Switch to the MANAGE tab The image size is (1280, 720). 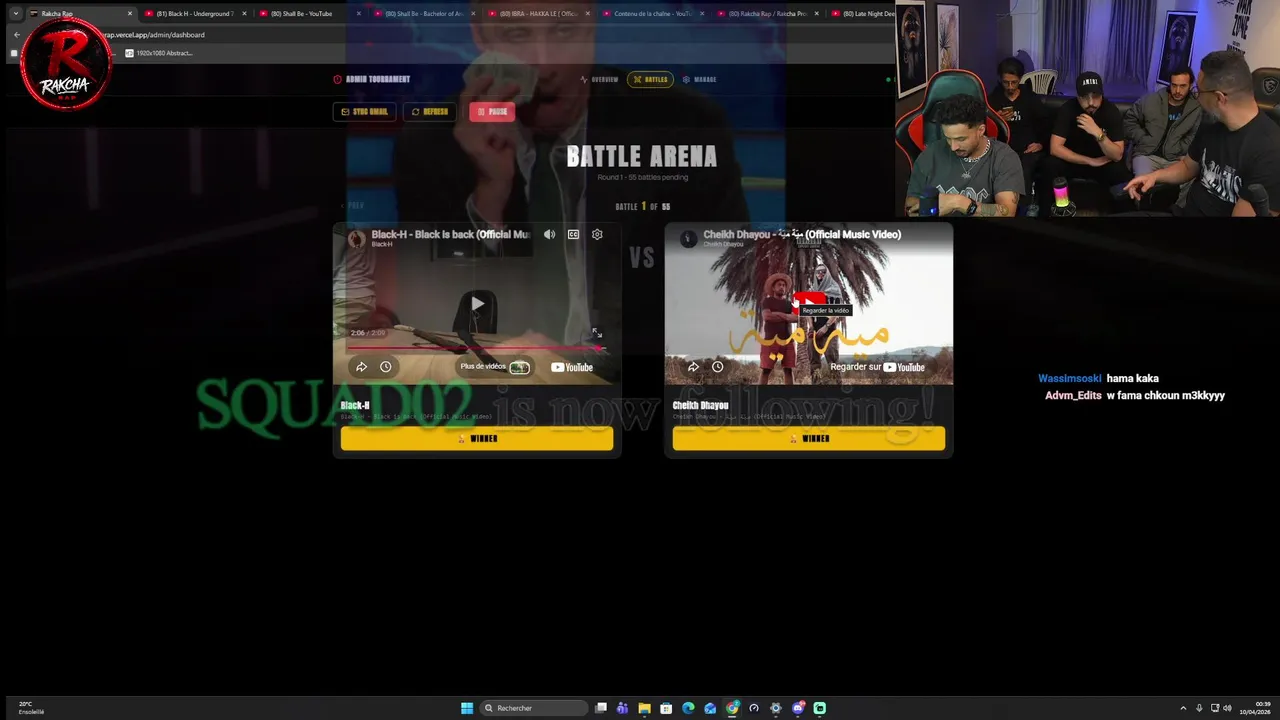699,79
